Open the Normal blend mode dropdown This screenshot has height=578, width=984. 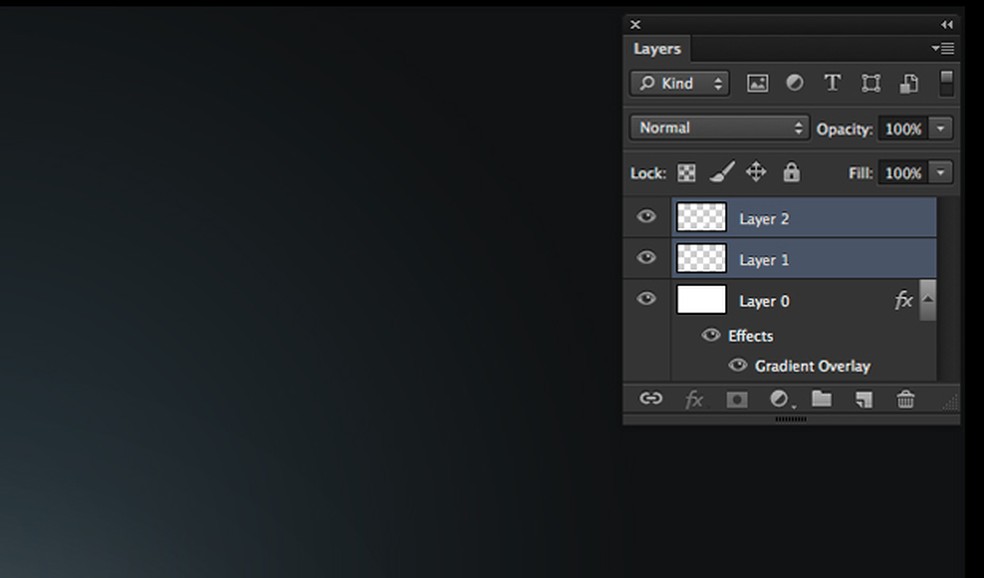pyautogui.click(x=720, y=128)
